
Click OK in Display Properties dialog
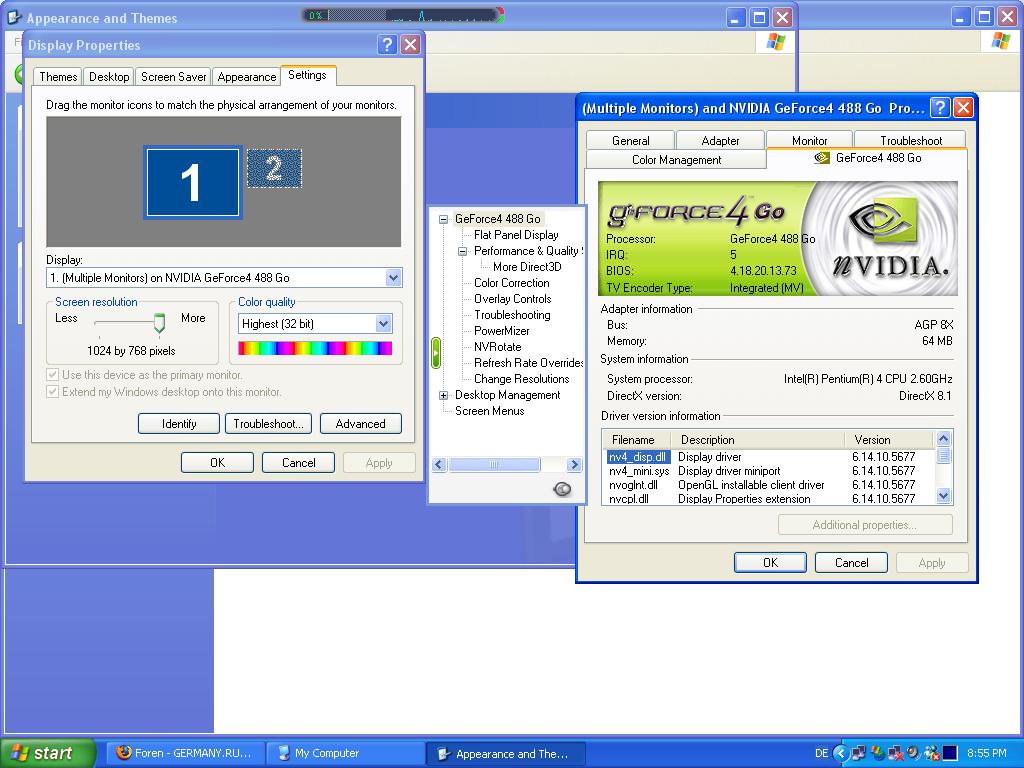(217, 462)
